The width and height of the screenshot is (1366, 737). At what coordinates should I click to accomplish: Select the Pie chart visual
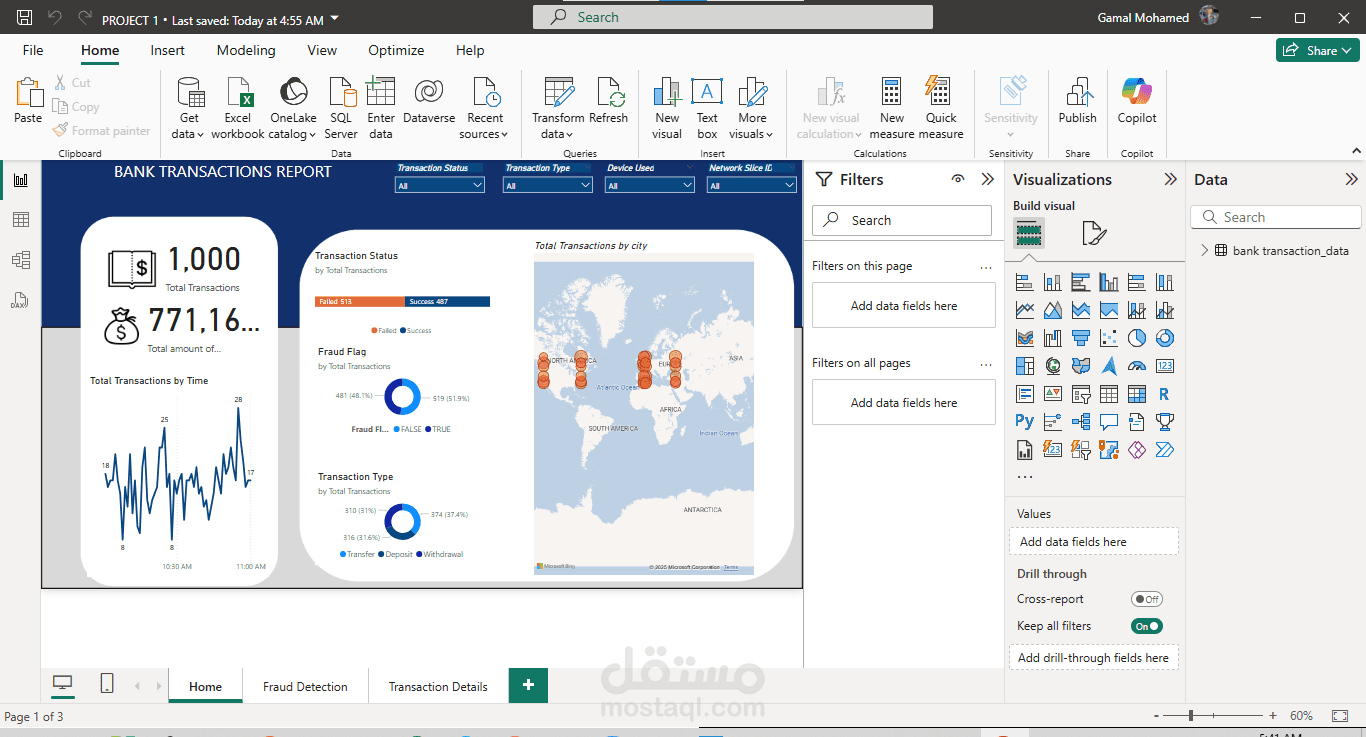point(1136,338)
